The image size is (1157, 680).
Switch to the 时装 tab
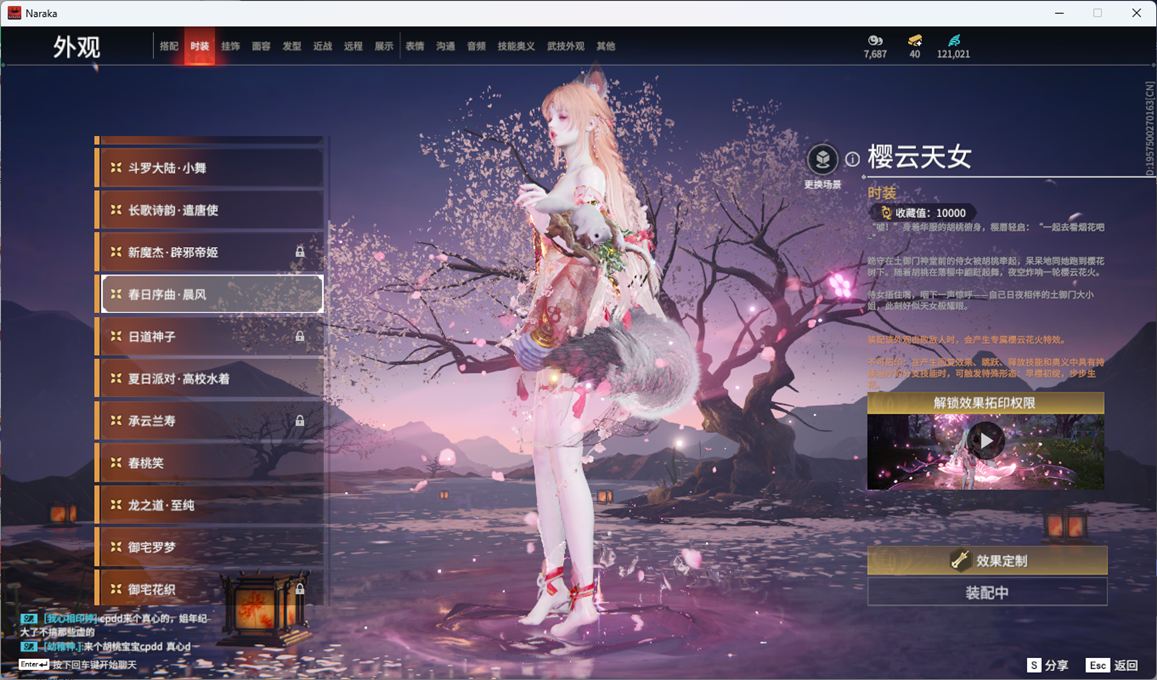click(x=199, y=46)
